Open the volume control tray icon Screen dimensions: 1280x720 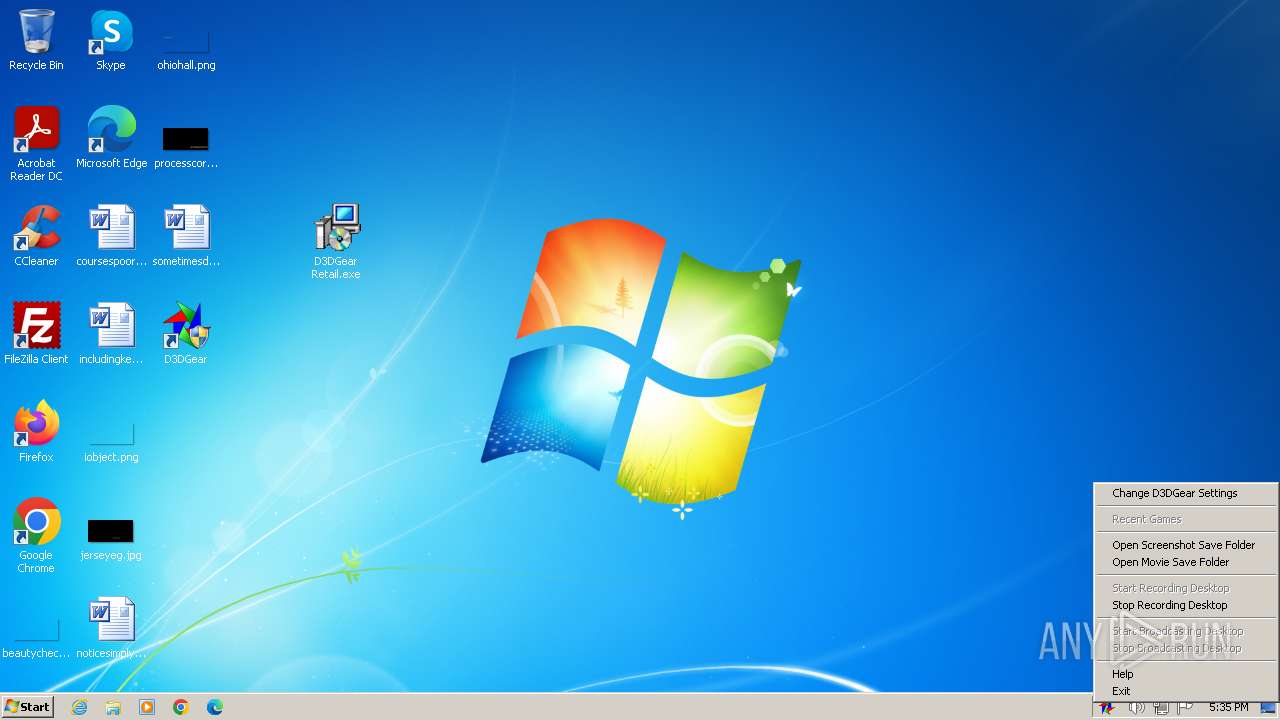coord(1137,708)
